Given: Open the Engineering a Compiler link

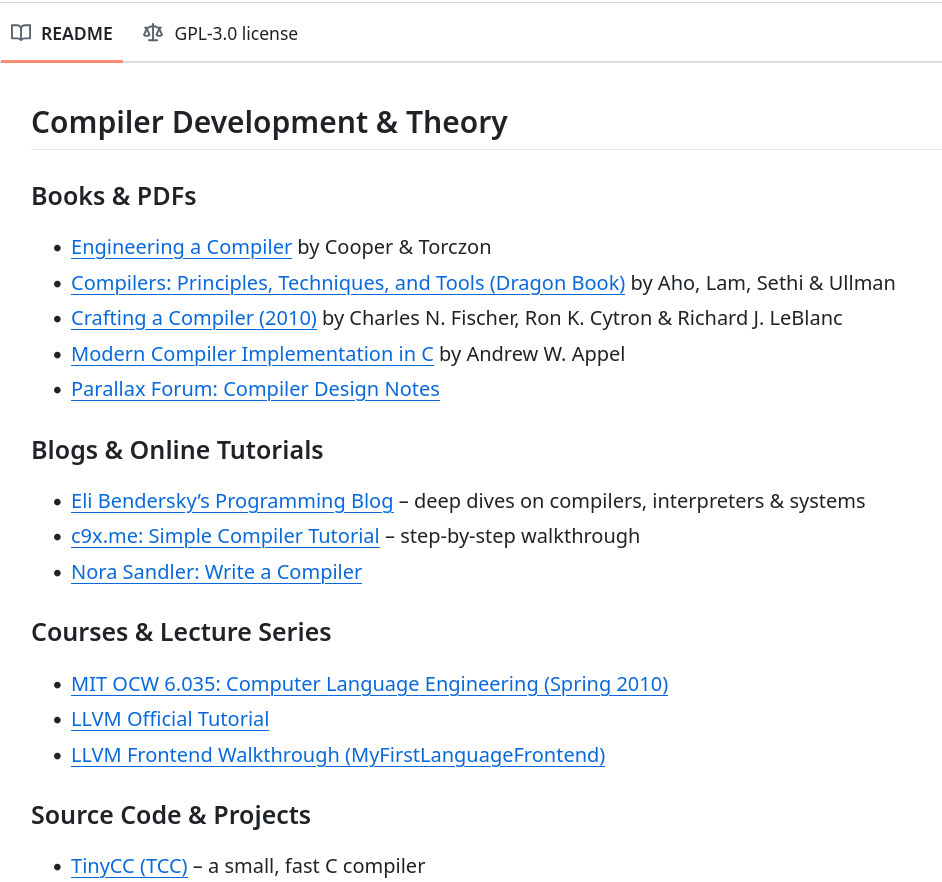Looking at the screenshot, I should (181, 247).
